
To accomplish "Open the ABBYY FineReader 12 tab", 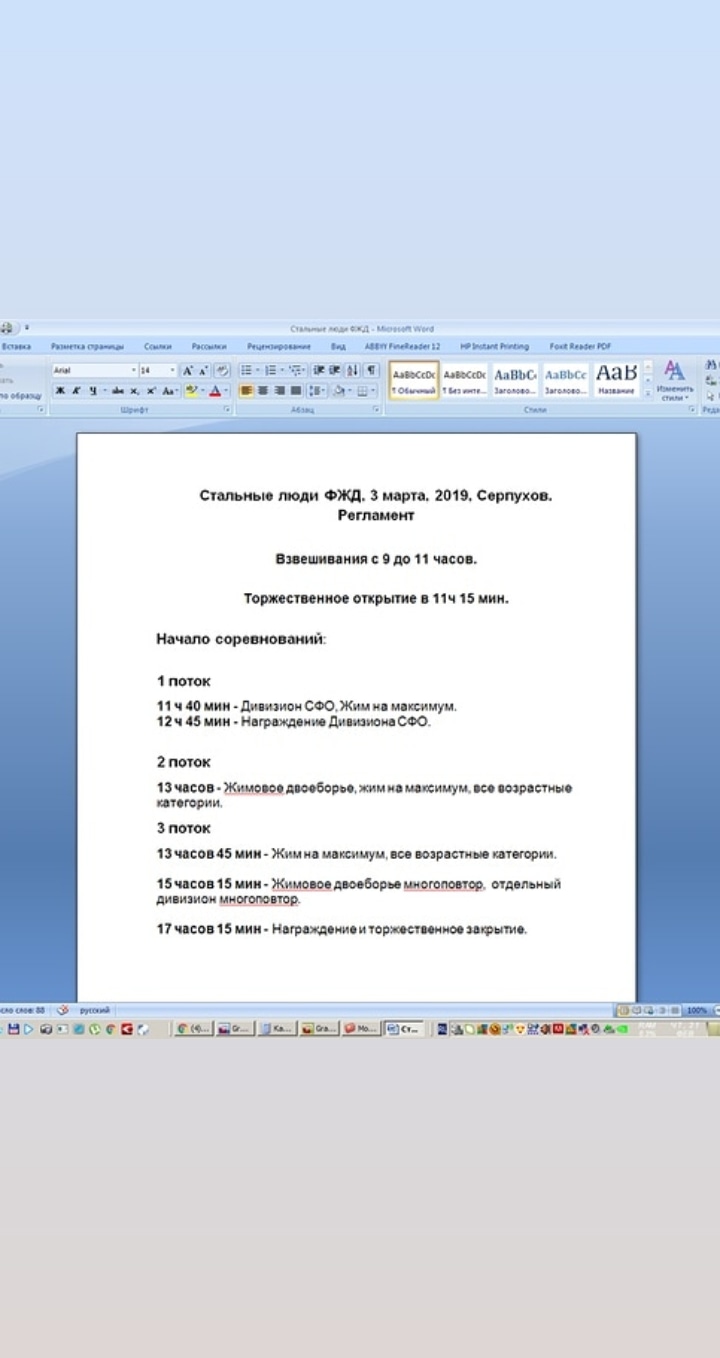I will coord(402,346).
